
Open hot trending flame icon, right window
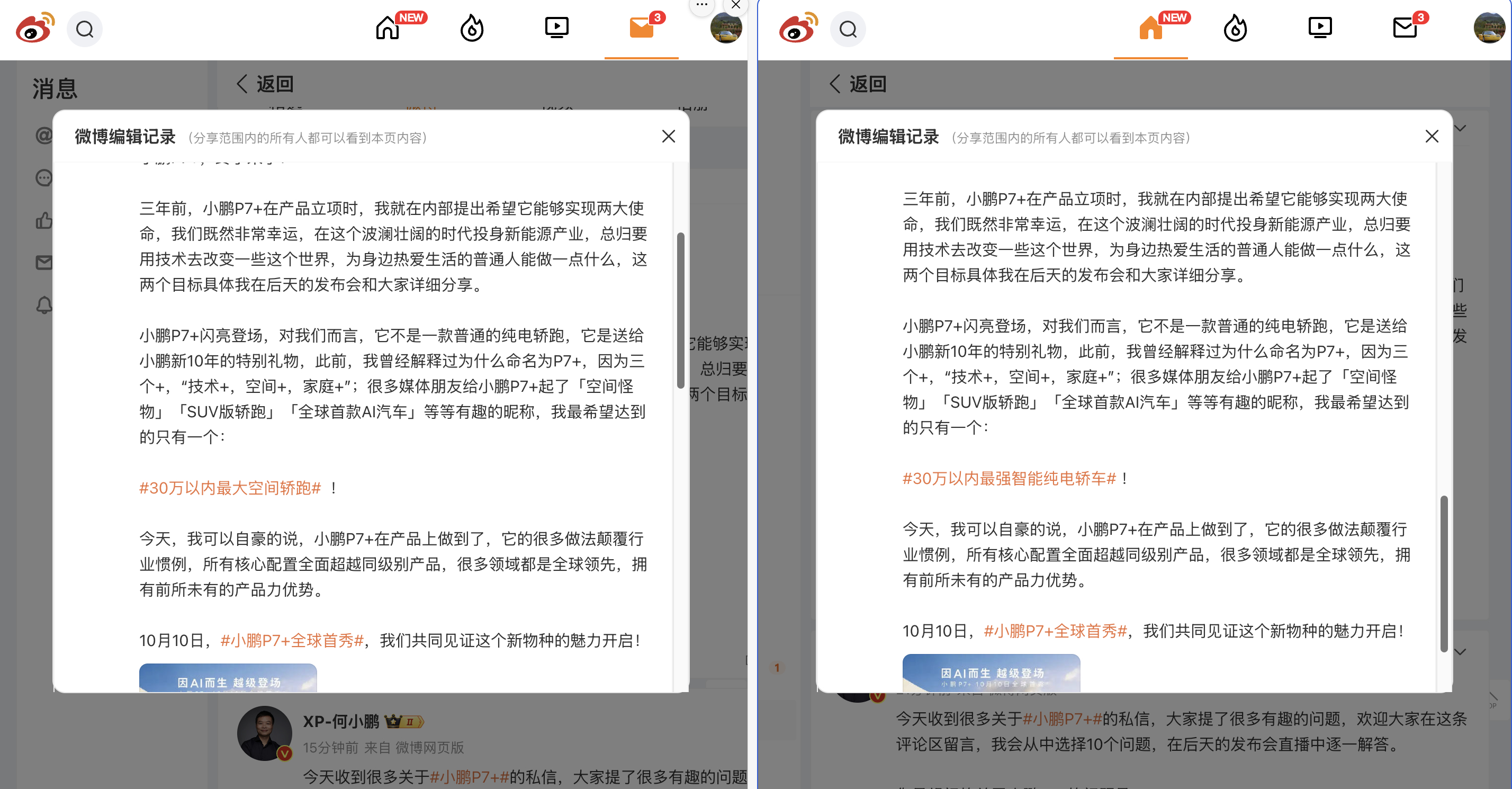[x=1236, y=28]
